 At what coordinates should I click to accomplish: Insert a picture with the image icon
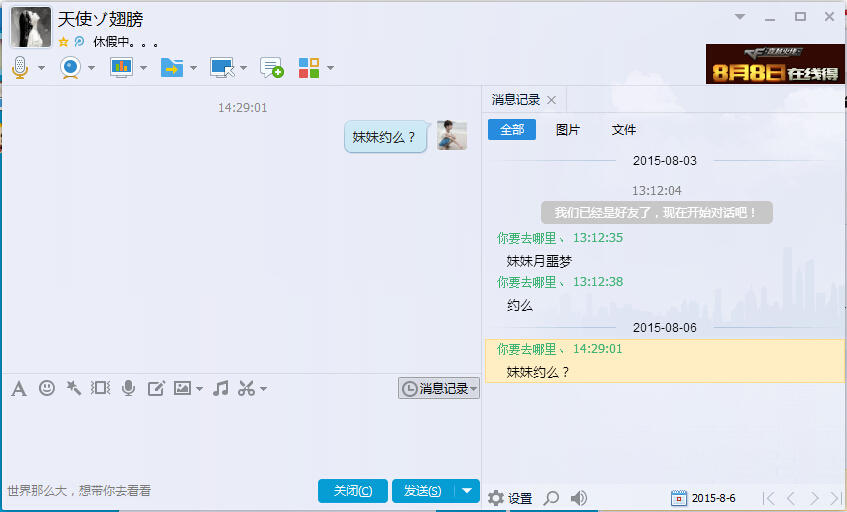[x=183, y=388]
